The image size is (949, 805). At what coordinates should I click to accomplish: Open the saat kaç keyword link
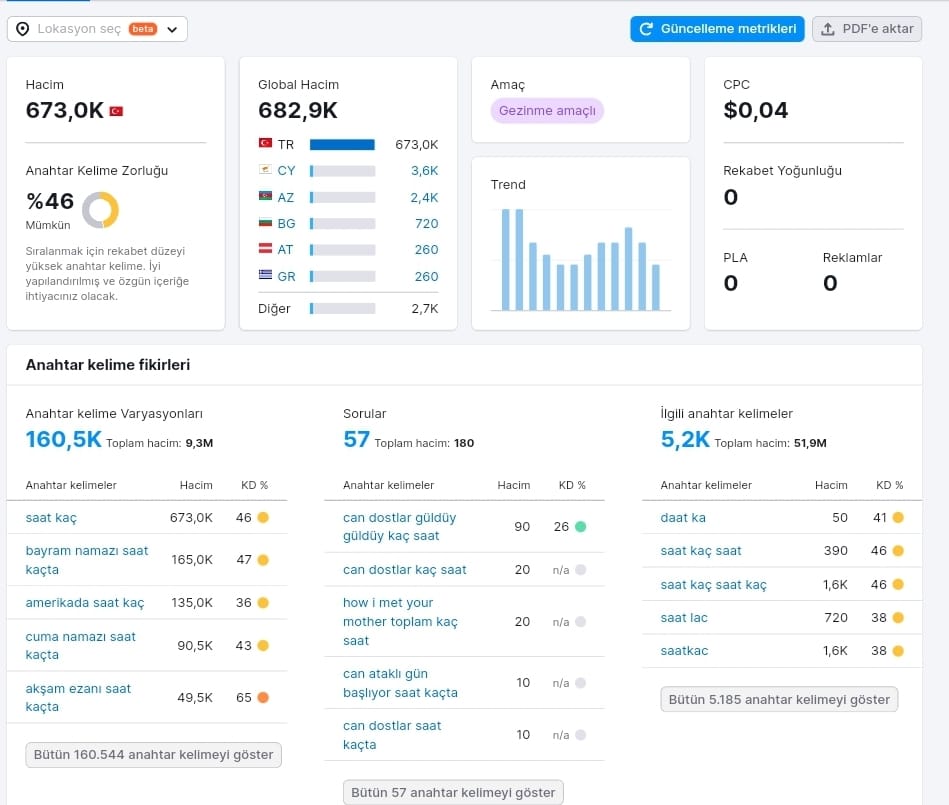tap(51, 518)
